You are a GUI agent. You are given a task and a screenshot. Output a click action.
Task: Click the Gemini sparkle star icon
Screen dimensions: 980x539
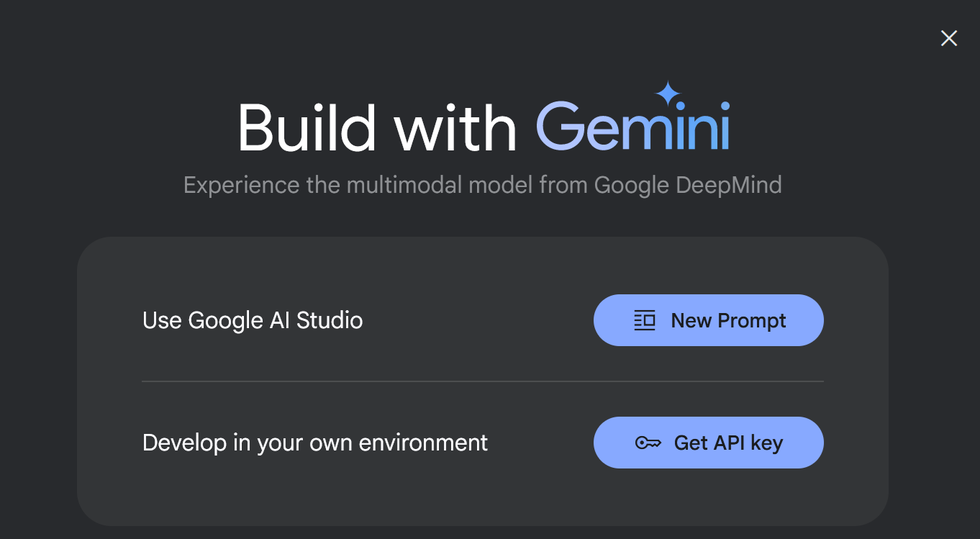click(x=667, y=94)
